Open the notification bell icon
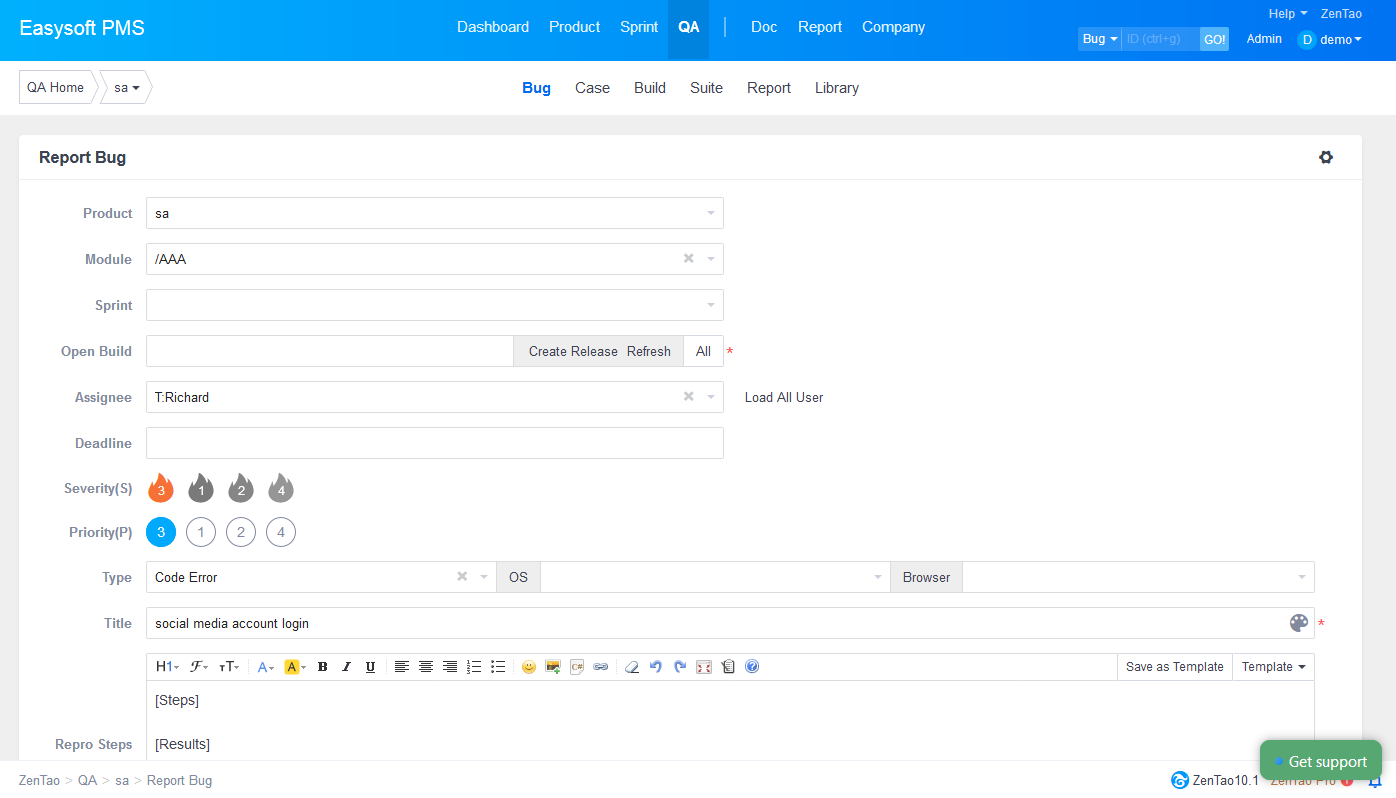The width and height of the screenshot is (1396, 798). [x=1375, y=780]
